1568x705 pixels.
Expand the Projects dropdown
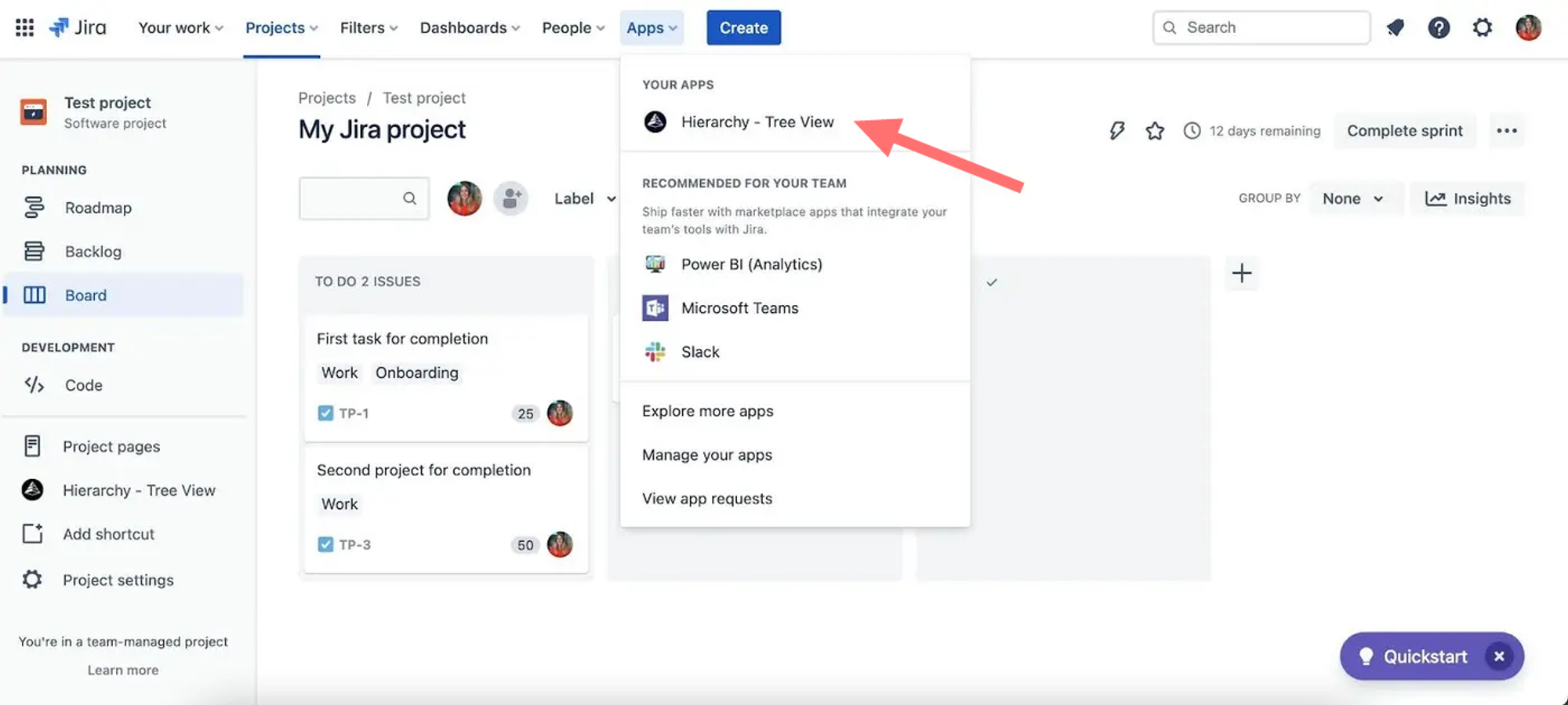point(281,27)
